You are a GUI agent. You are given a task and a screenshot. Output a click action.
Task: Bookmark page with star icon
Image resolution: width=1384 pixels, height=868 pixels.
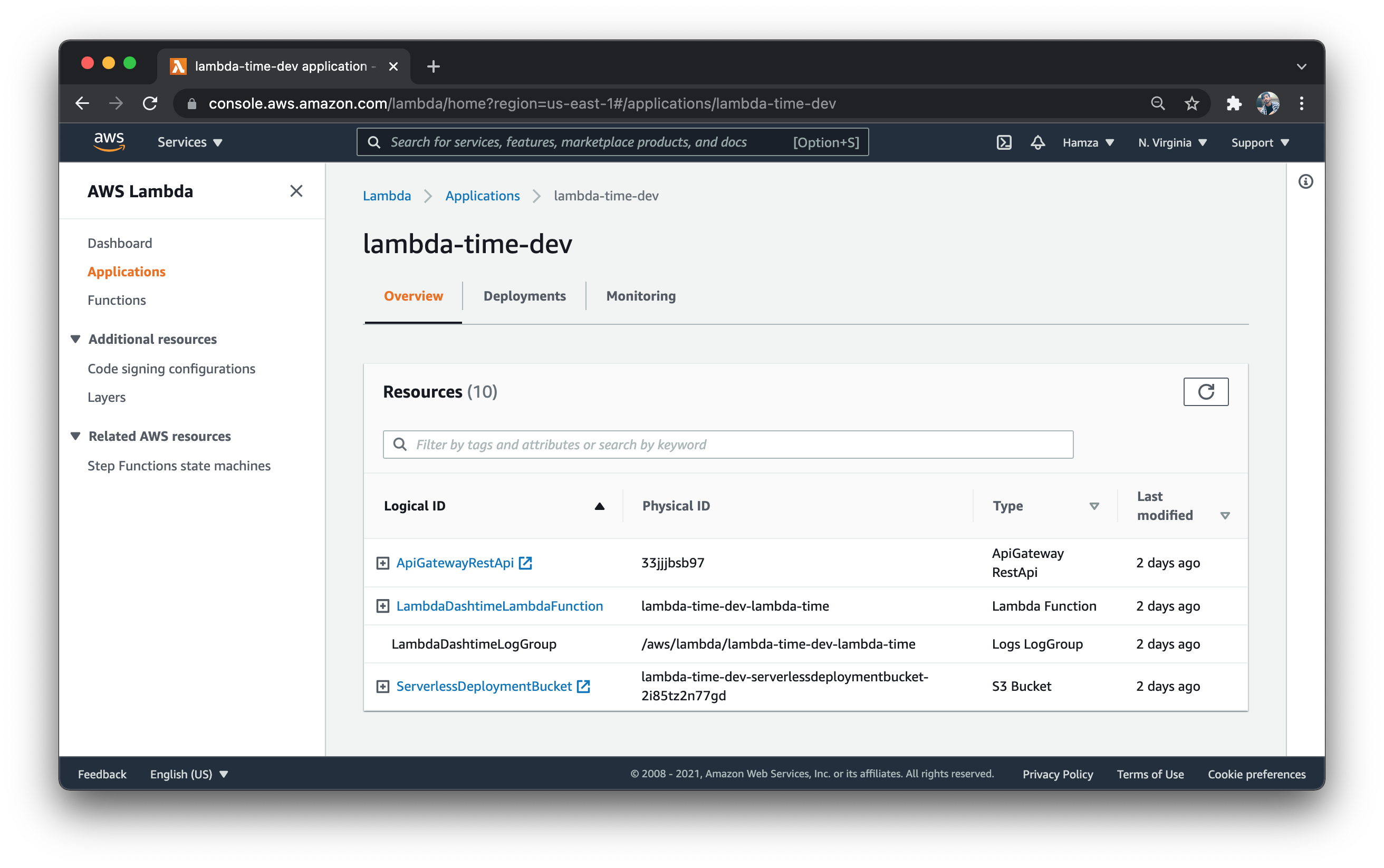click(x=1191, y=103)
